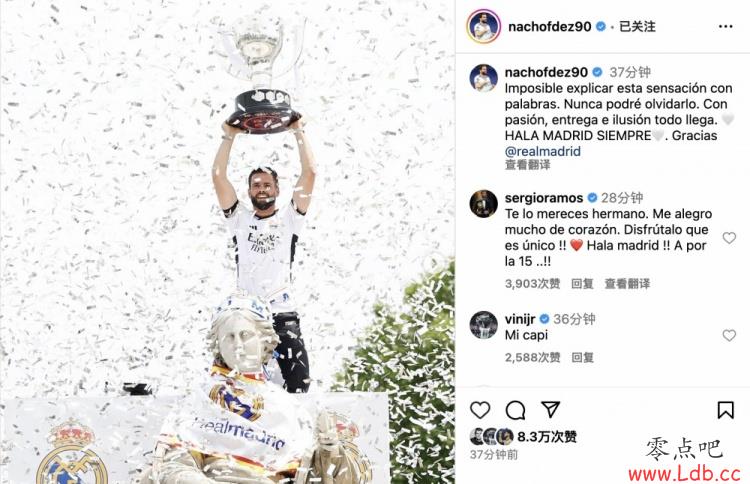Click the 已关注 following button

(x=637, y=26)
